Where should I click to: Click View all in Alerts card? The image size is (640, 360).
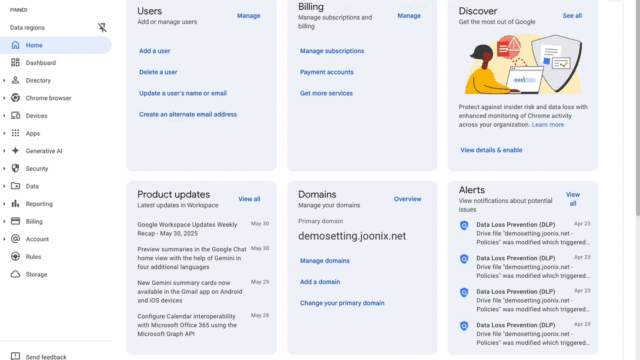coord(573,199)
